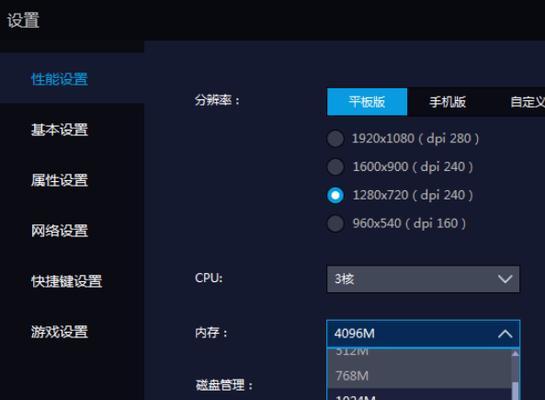This screenshot has width=545, height=400.
Task: Pick the 960x540 dpi 160 resolution
Action: point(335,223)
